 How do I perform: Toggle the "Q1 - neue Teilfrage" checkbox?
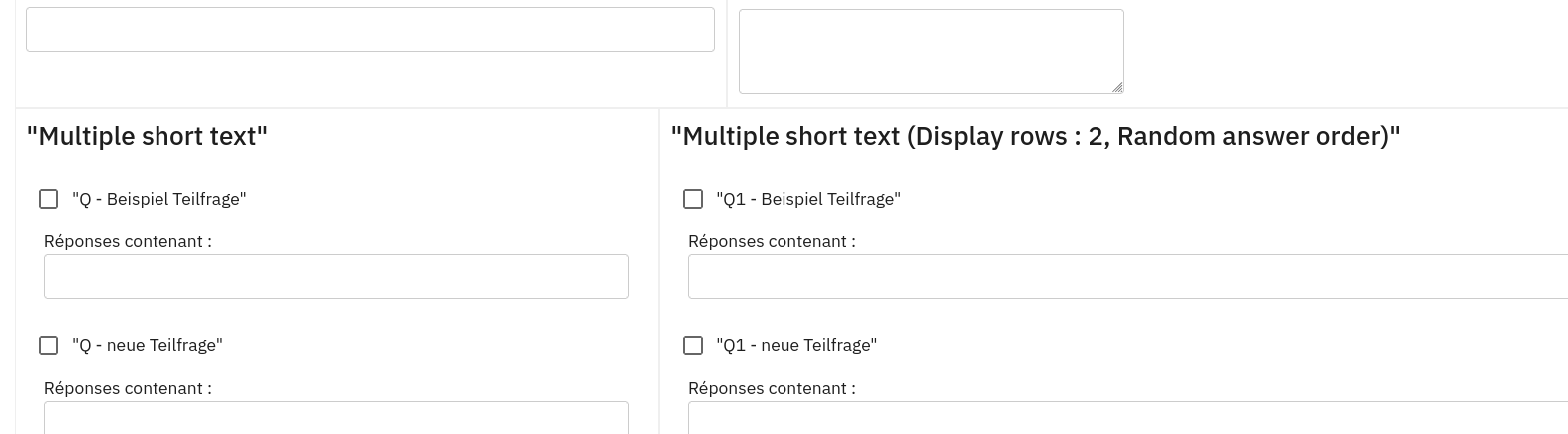(693, 345)
